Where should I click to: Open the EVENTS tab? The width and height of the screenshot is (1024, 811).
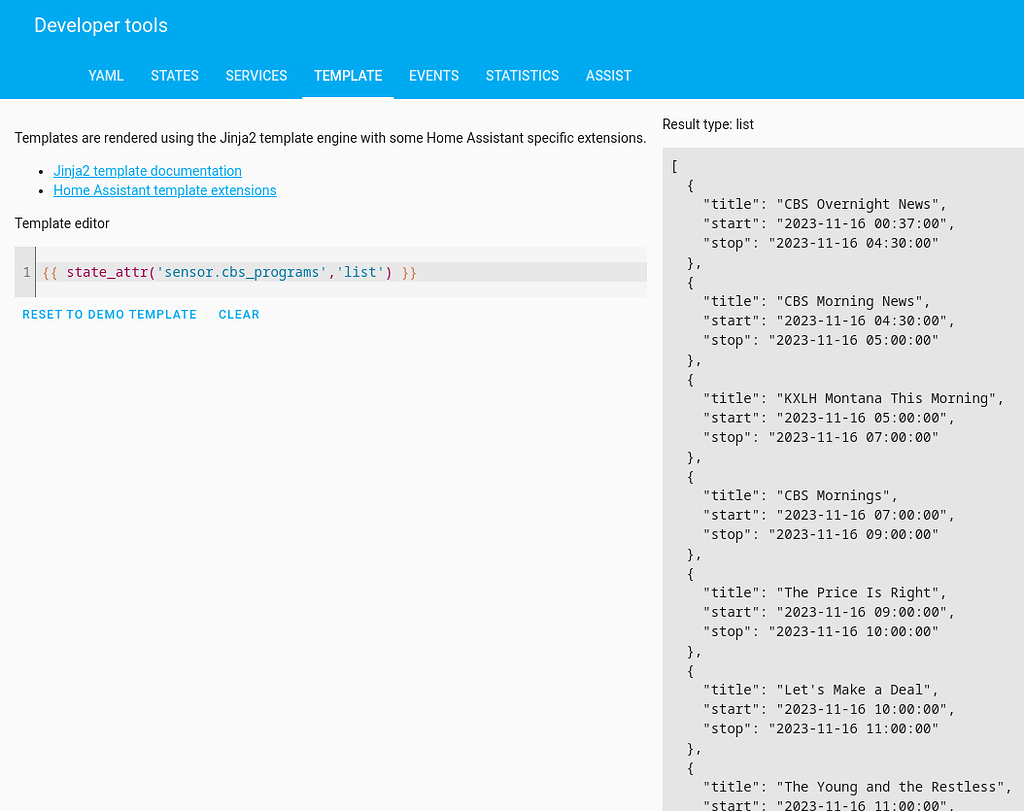point(433,76)
